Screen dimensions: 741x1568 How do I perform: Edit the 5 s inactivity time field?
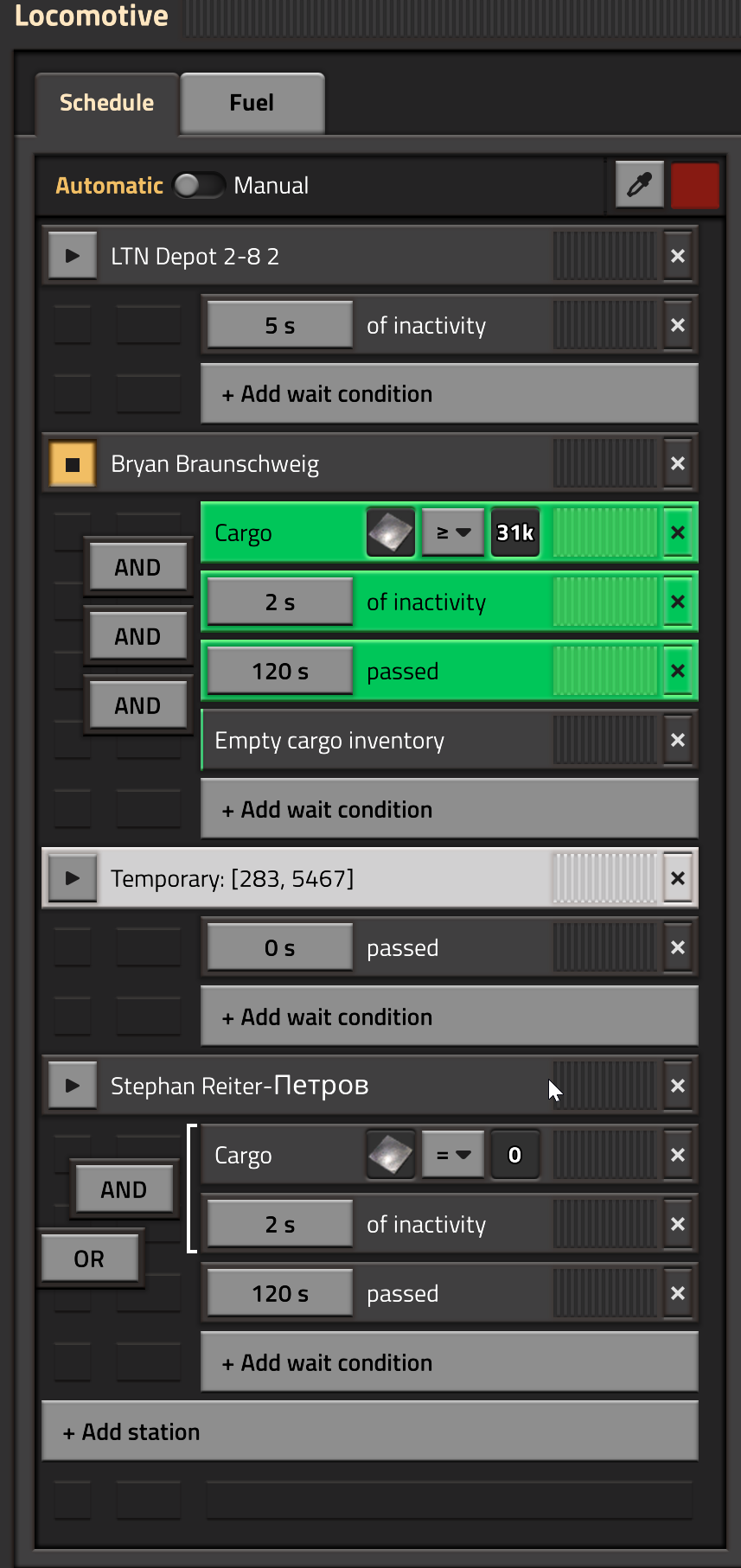pyautogui.click(x=279, y=326)
